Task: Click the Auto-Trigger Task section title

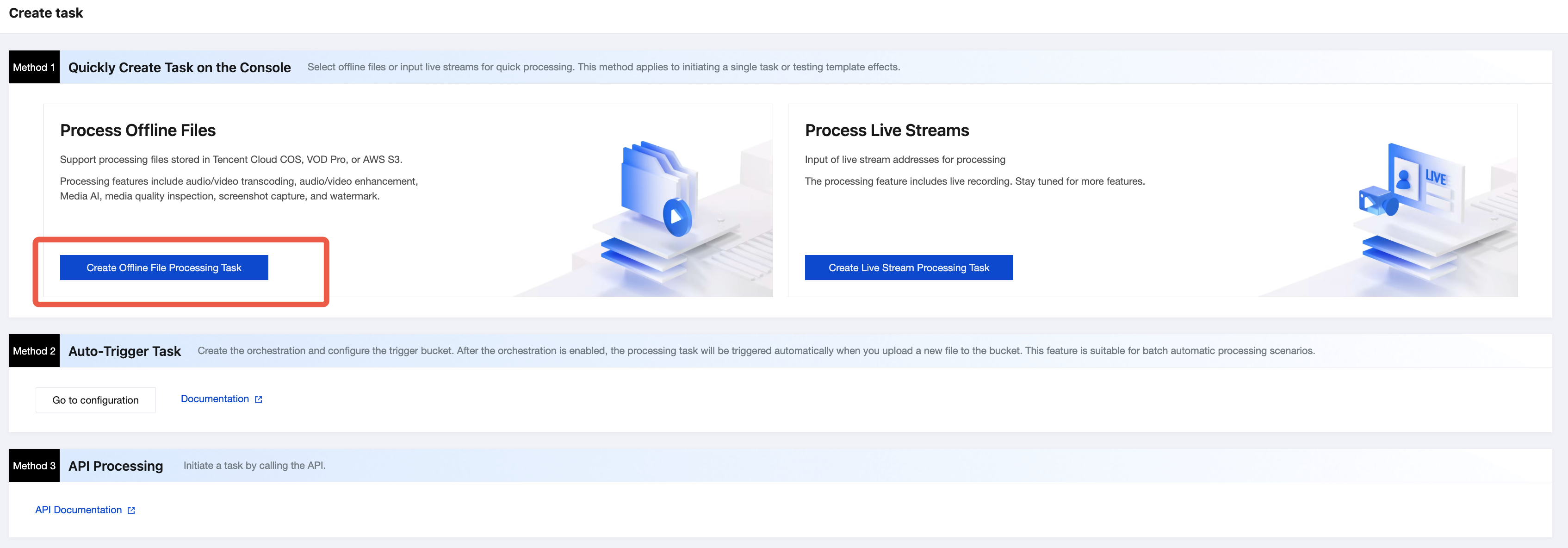Action: click(124, 351)
